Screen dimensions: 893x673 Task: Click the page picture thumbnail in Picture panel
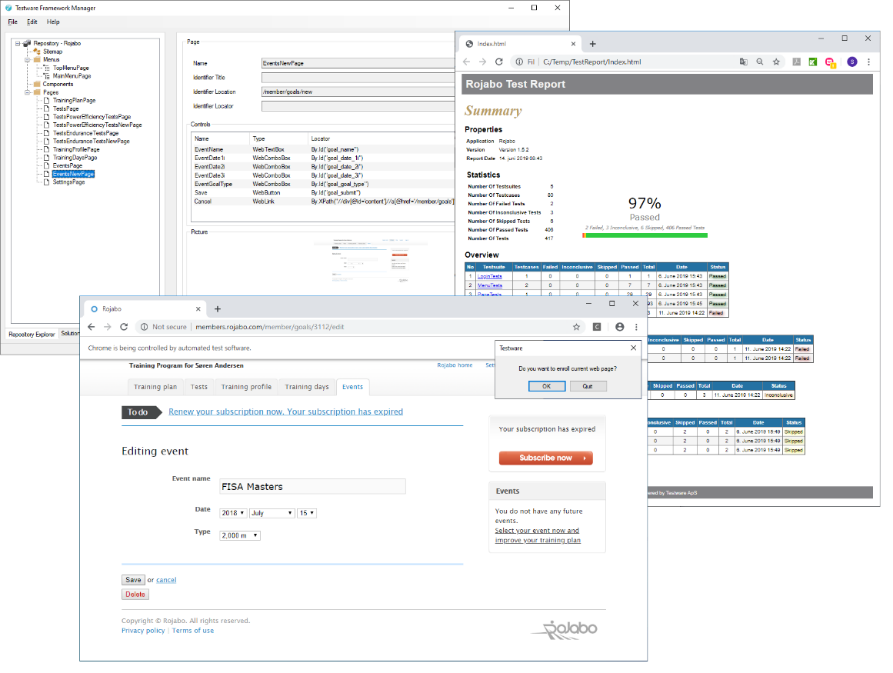coord(370,261)
